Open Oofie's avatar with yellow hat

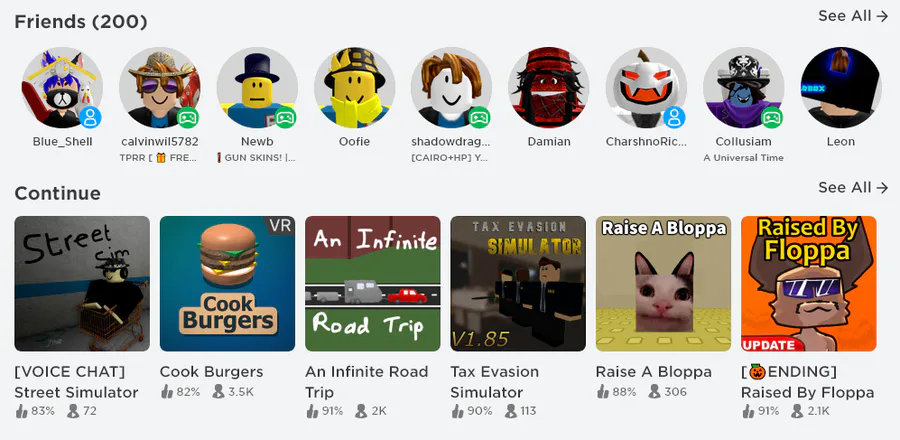355,87
